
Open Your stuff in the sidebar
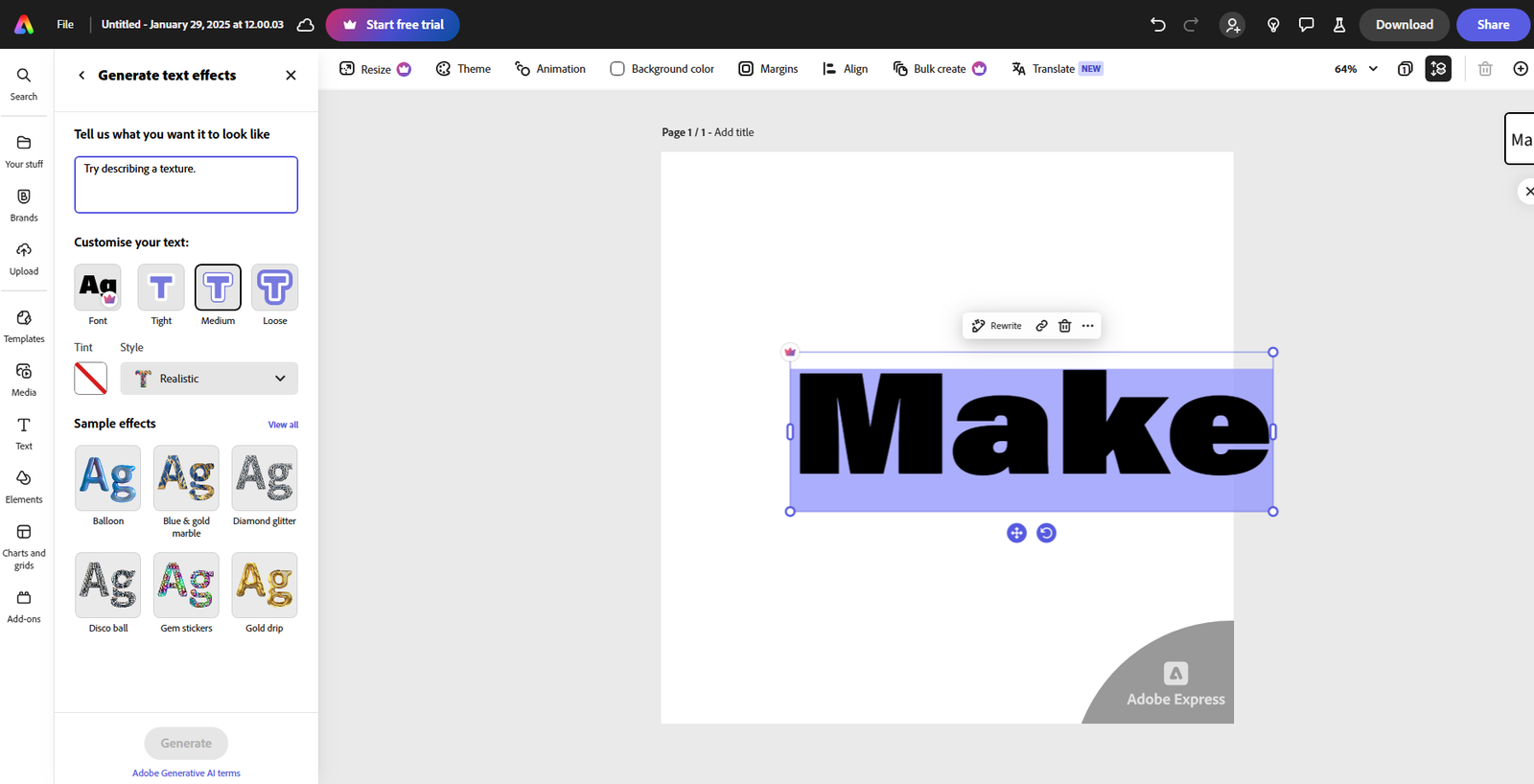[x=24, y=151]
